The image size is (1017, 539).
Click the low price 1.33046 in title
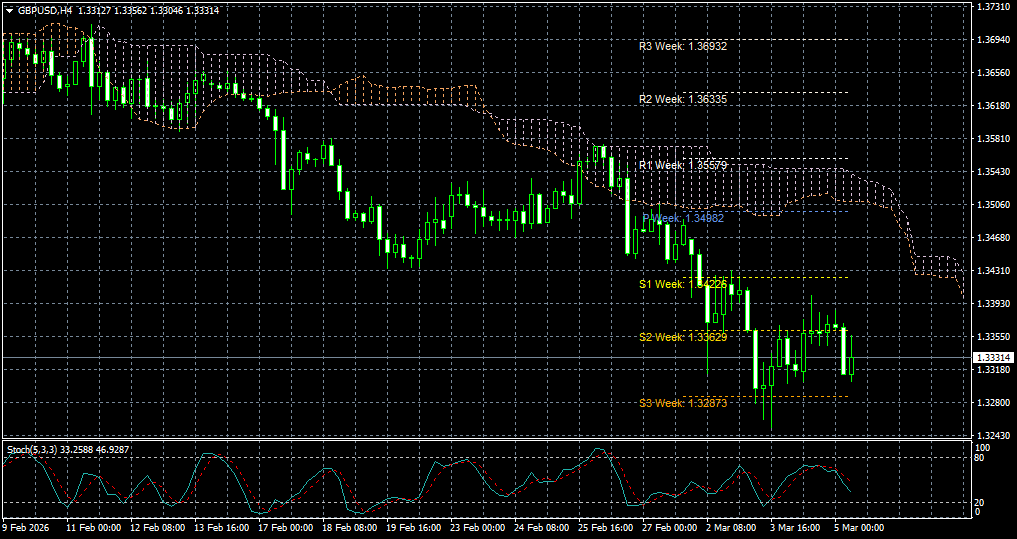pos(166,10)
